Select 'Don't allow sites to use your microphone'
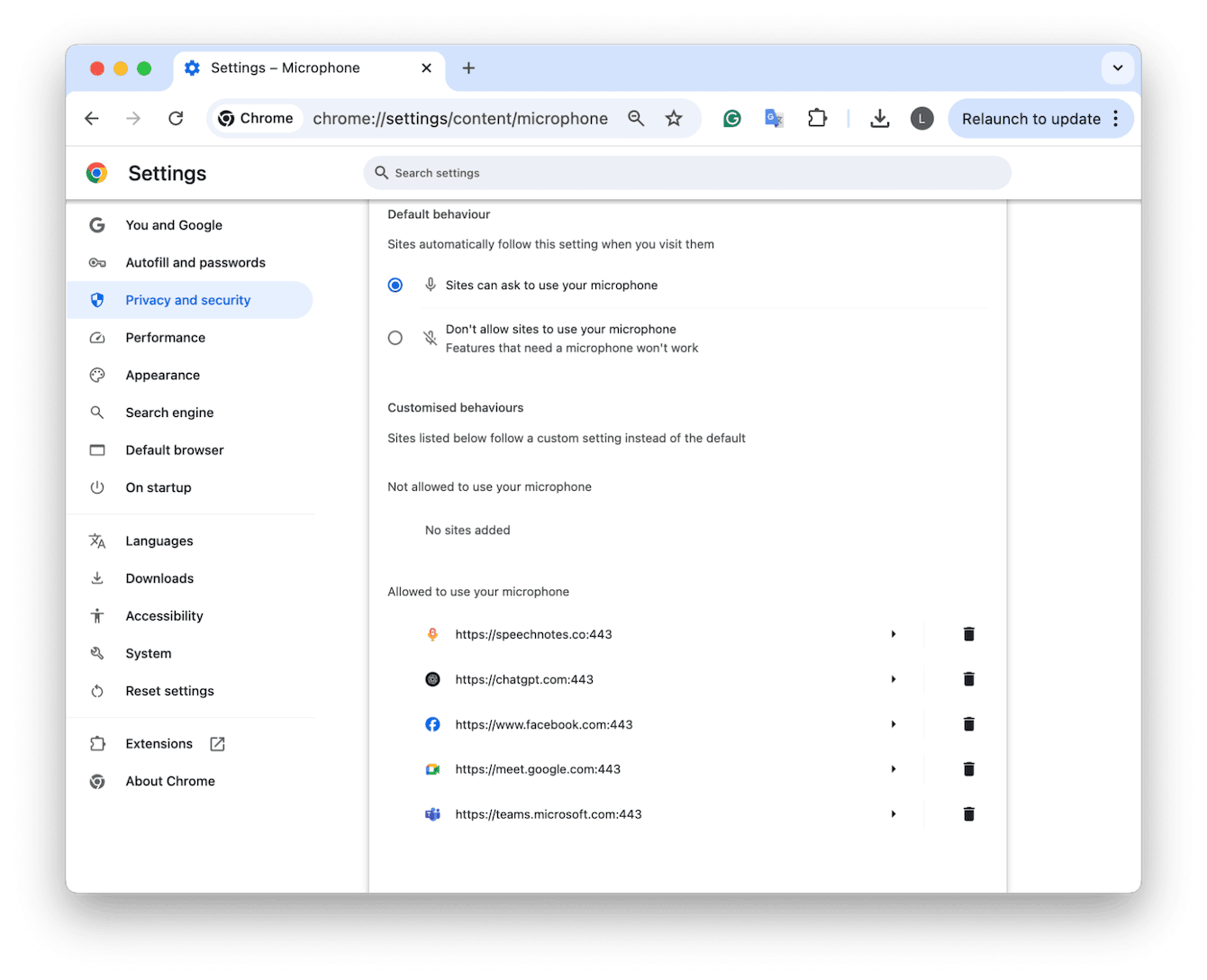Image resolution: width=1207 pixels, height=980 pixels. 395,338
